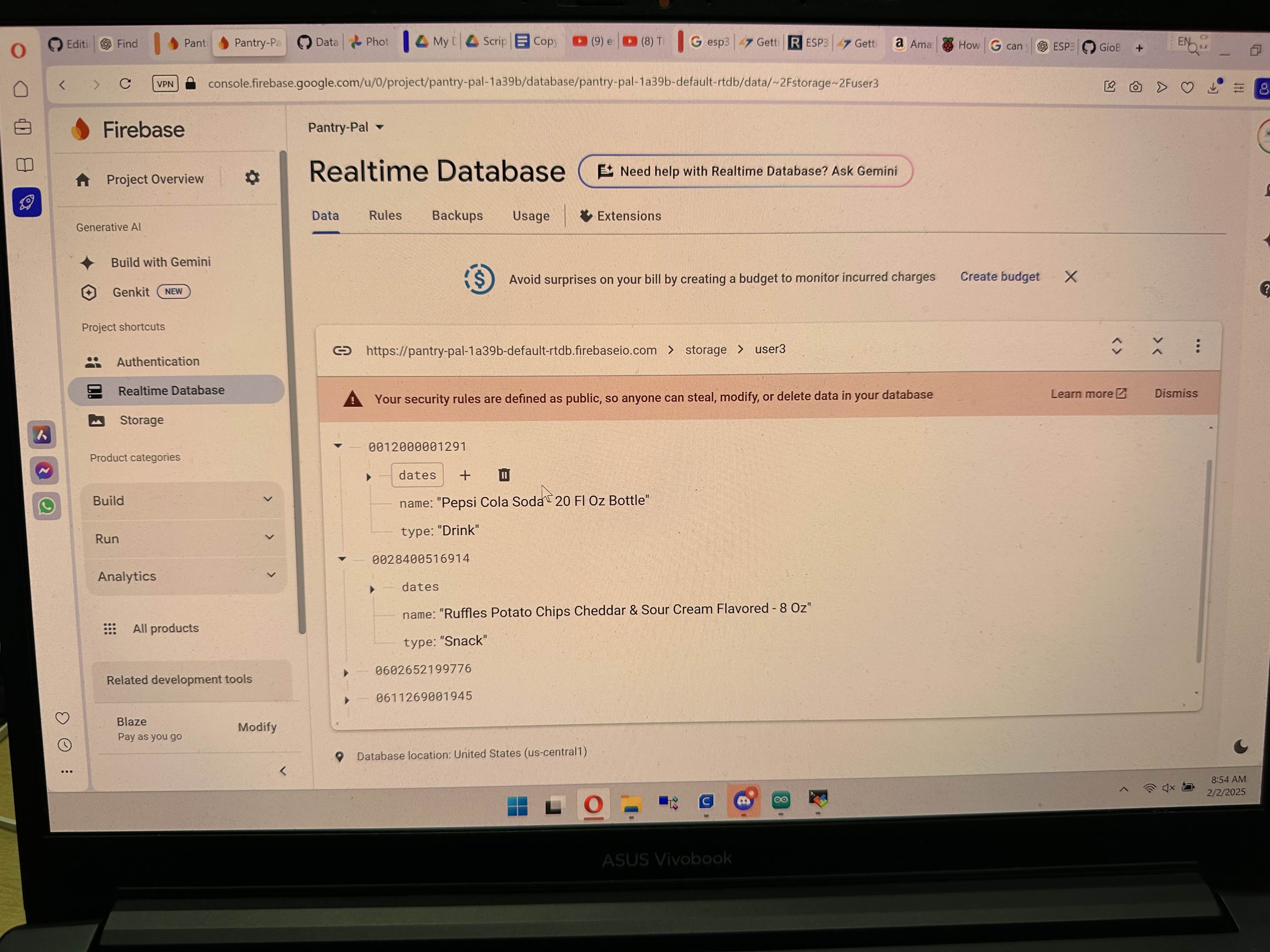Viewport: 1270px width, 952px height.
Task: Dismiss the security rules warning
Action: click(1175, 394)
